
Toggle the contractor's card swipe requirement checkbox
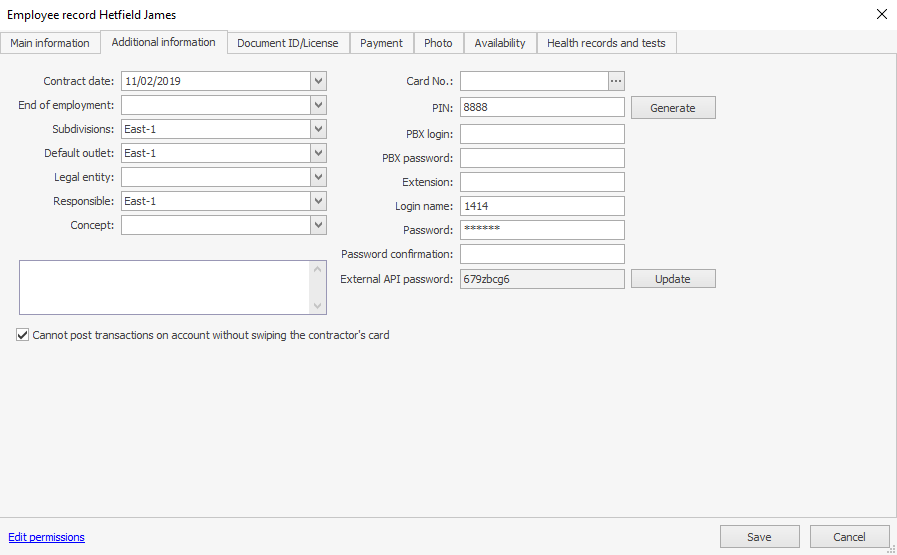(23, 336)
